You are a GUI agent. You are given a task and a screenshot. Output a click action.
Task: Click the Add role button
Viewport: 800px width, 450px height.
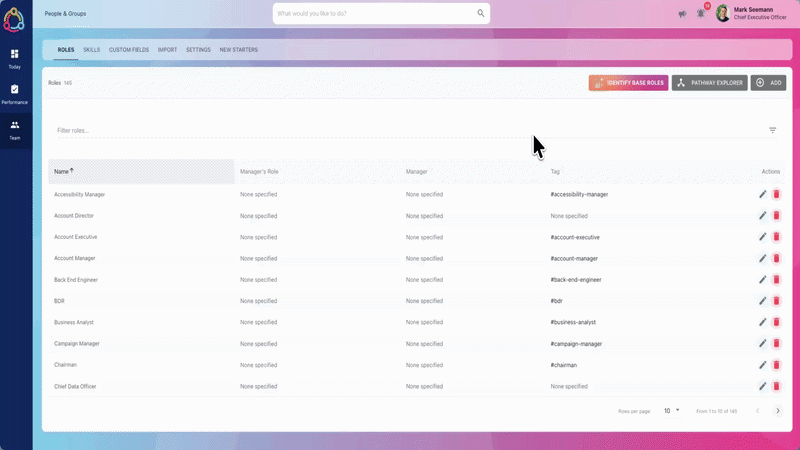(x=768, y=83)
